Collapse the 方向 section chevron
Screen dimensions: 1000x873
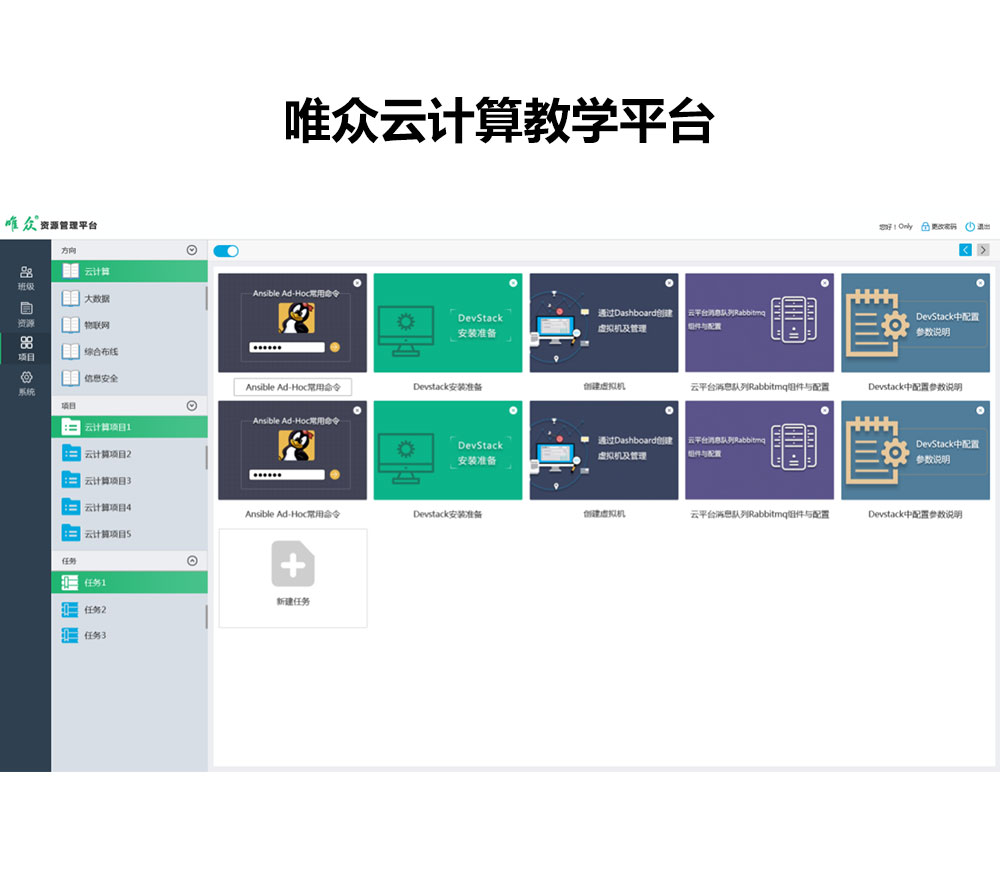[191, 250]
